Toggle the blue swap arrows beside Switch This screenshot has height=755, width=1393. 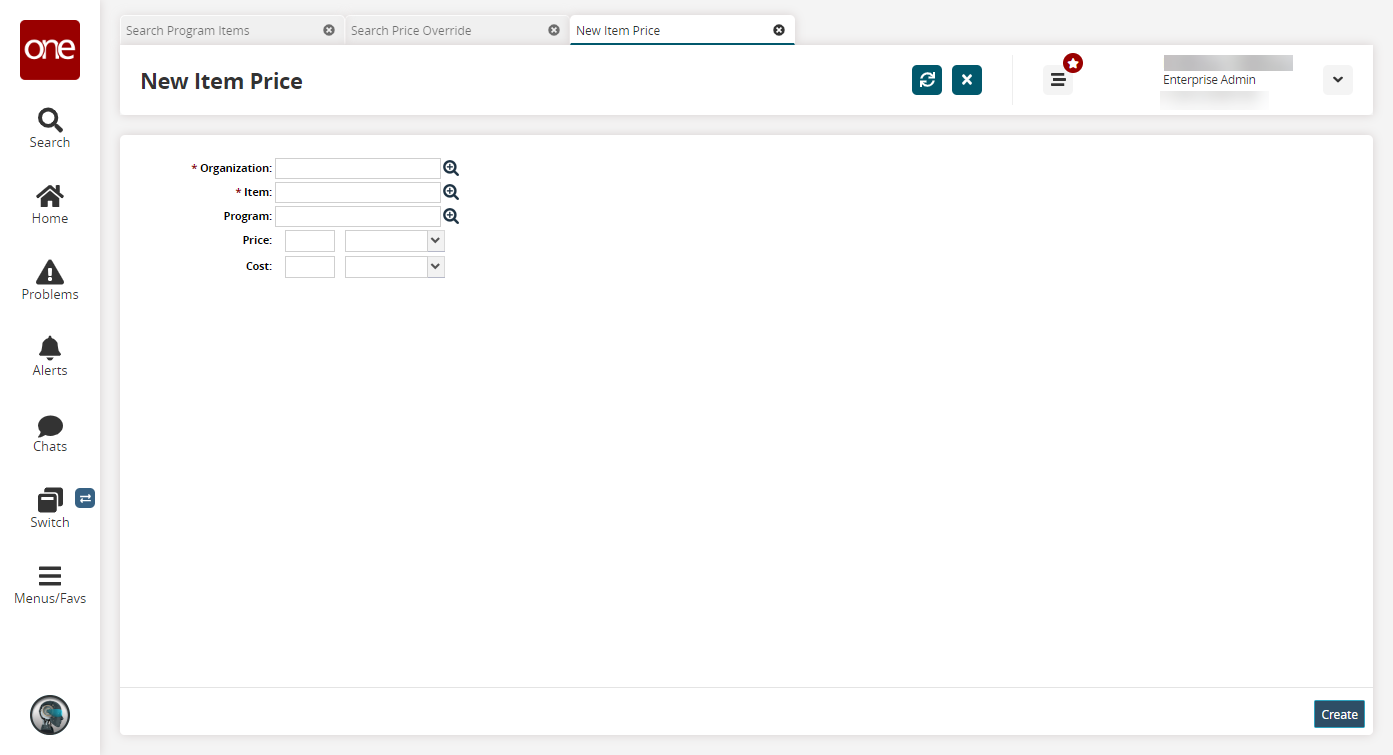tap(85, 498)
